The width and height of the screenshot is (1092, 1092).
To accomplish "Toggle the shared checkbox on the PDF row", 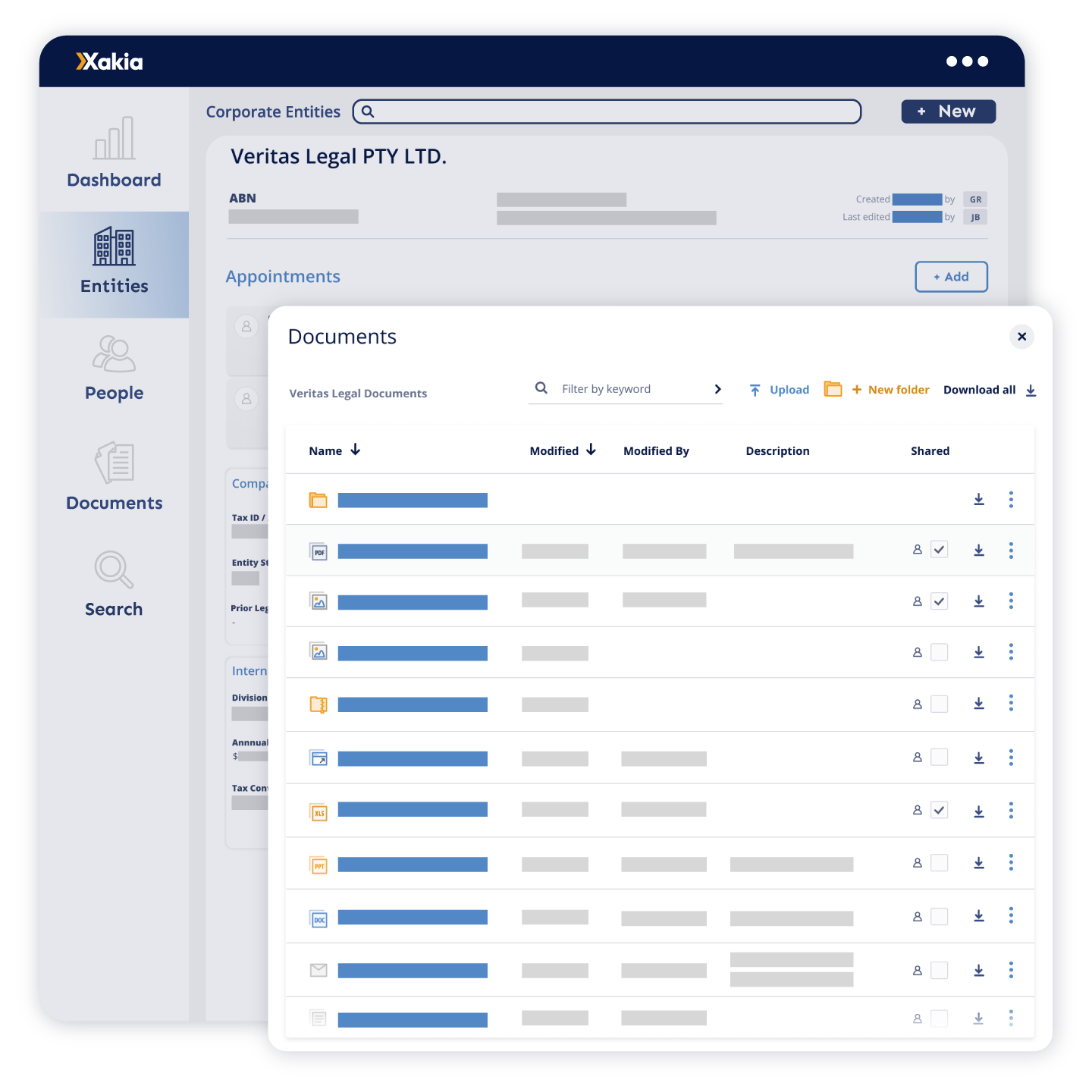I will point(940,549).
